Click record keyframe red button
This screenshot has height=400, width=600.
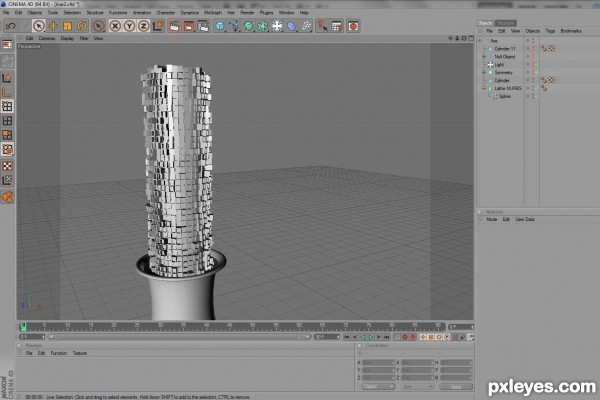404,337
